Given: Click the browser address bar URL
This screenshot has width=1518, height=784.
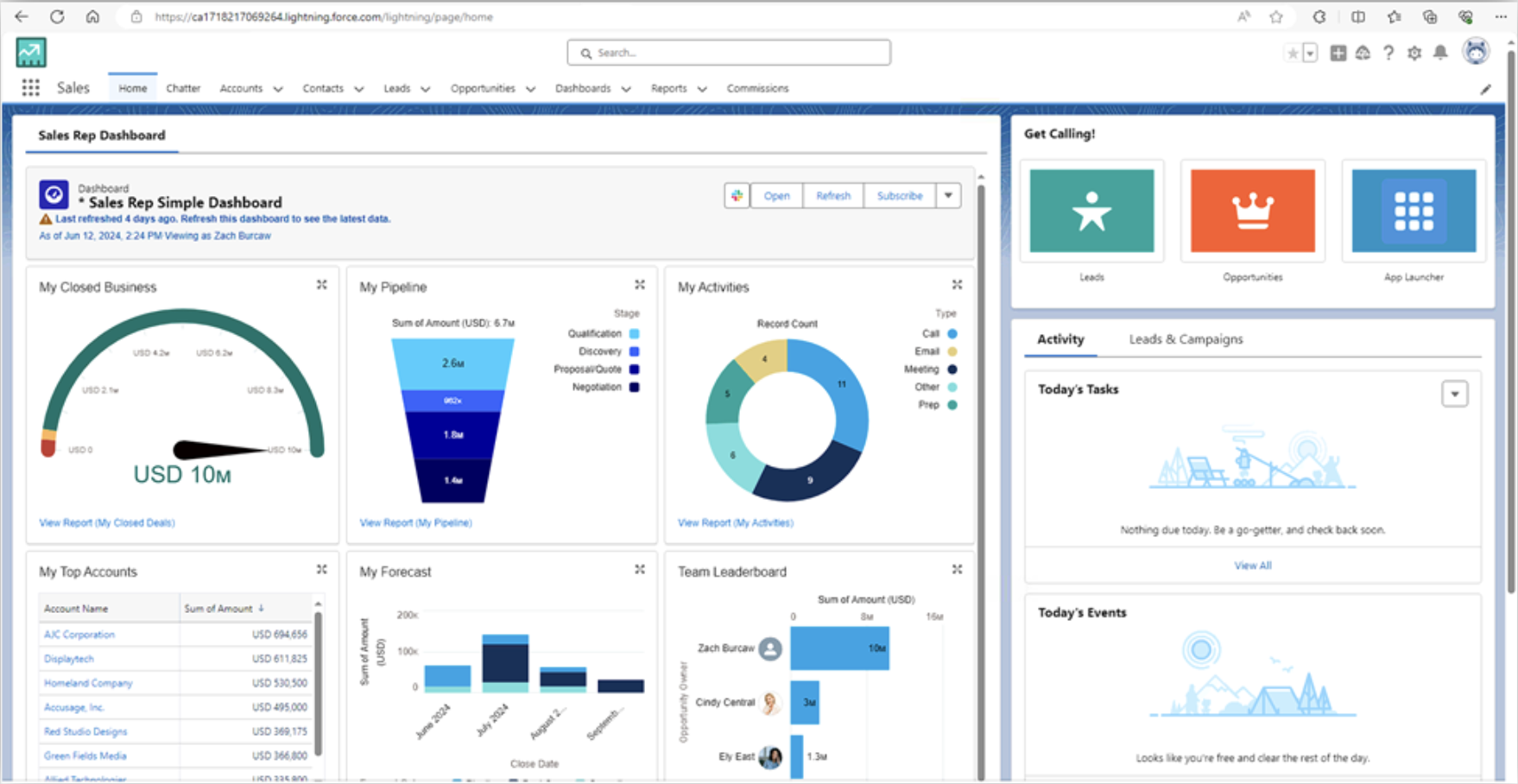Looking at the screenshot, I should [x=324, y=16].
